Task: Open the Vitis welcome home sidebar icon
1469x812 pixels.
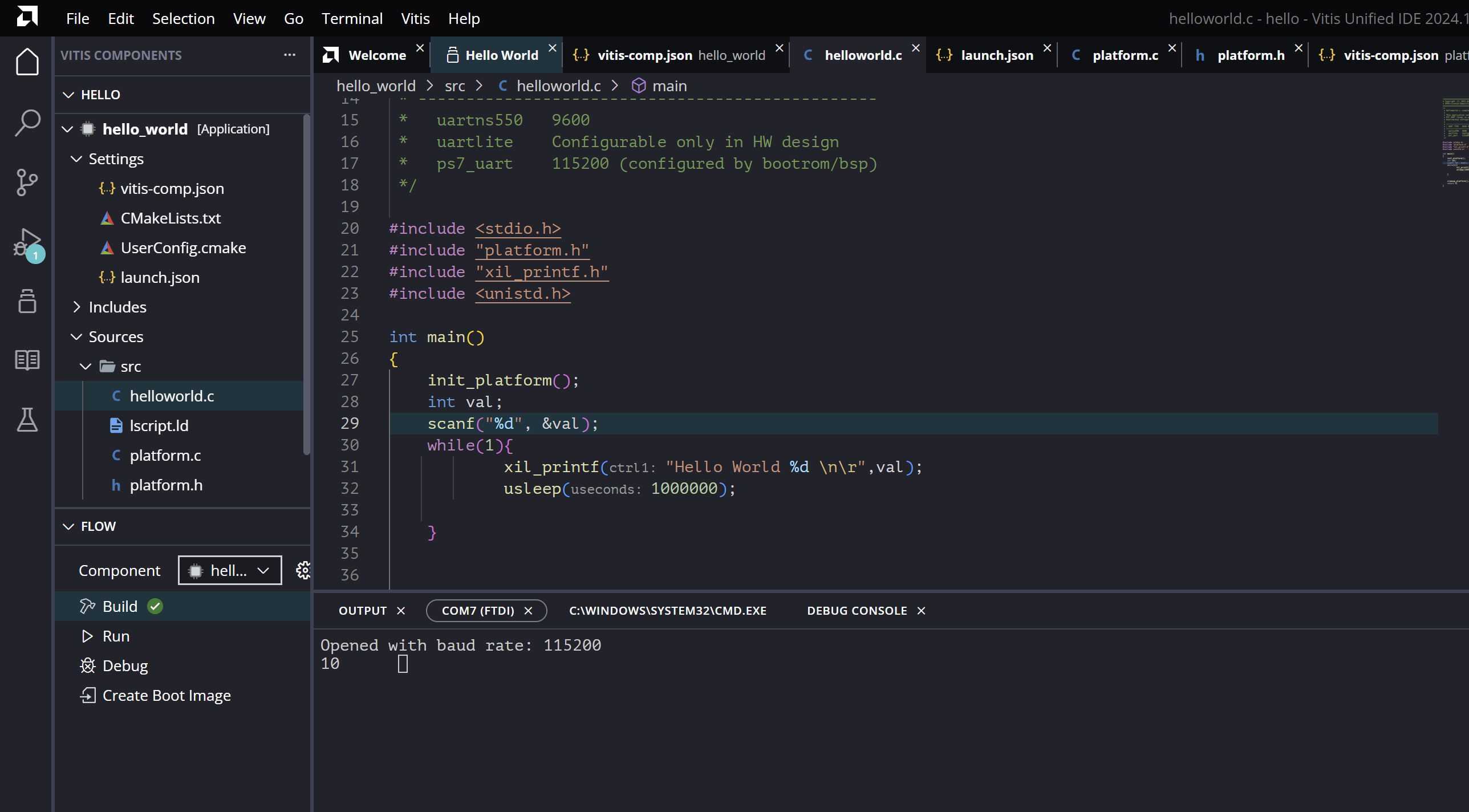Action: [x=27, y=62]
